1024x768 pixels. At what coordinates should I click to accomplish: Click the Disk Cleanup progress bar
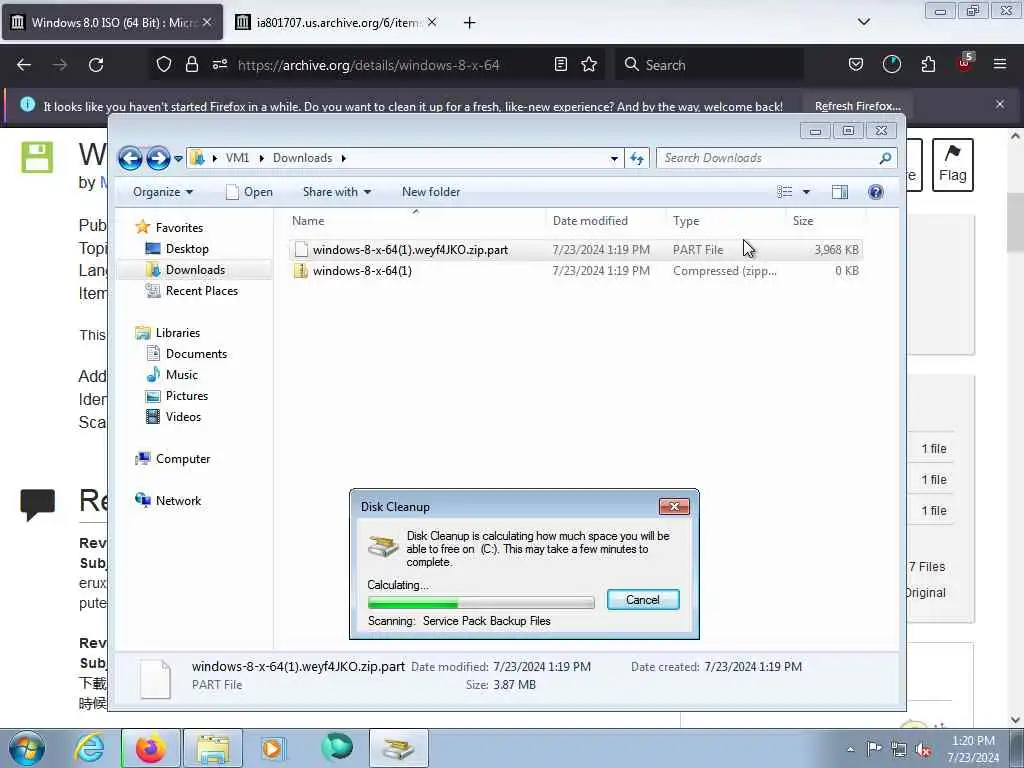[x=481, y=603]
